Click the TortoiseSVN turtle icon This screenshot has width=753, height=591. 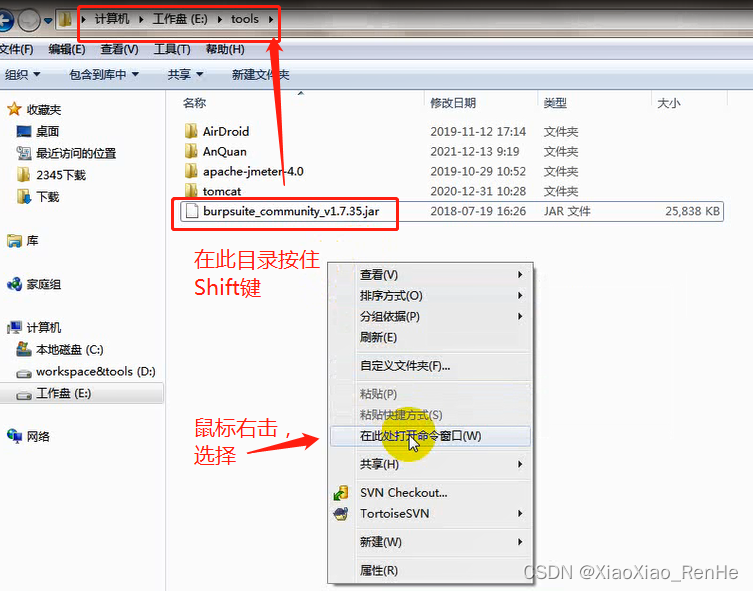(341, 514)
